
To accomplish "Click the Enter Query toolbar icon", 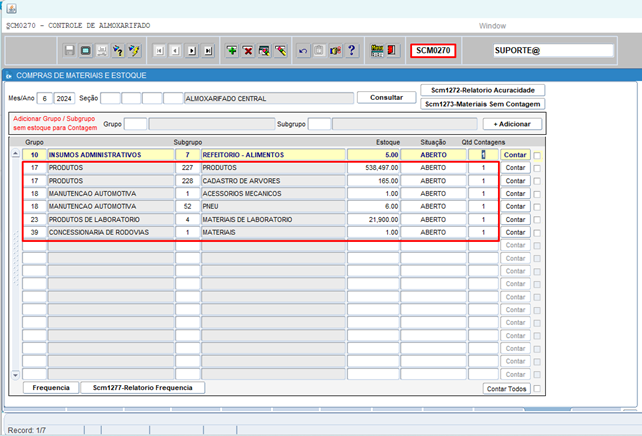I will [118, 50].
